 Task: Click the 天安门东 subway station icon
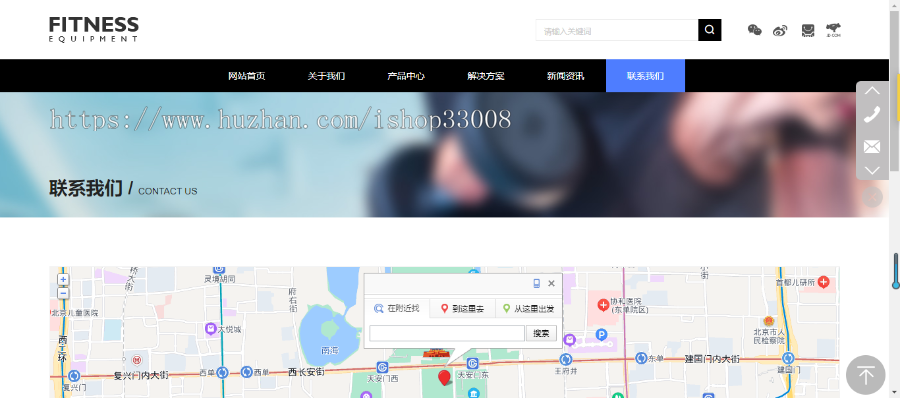click(x=472, y=364)
